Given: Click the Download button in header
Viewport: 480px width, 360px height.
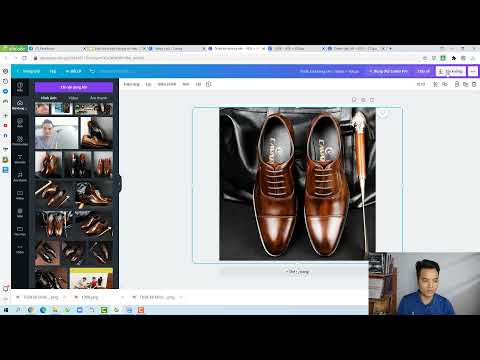Looking at the screenshot, I should pyautogui.click(x=451, y=71).
